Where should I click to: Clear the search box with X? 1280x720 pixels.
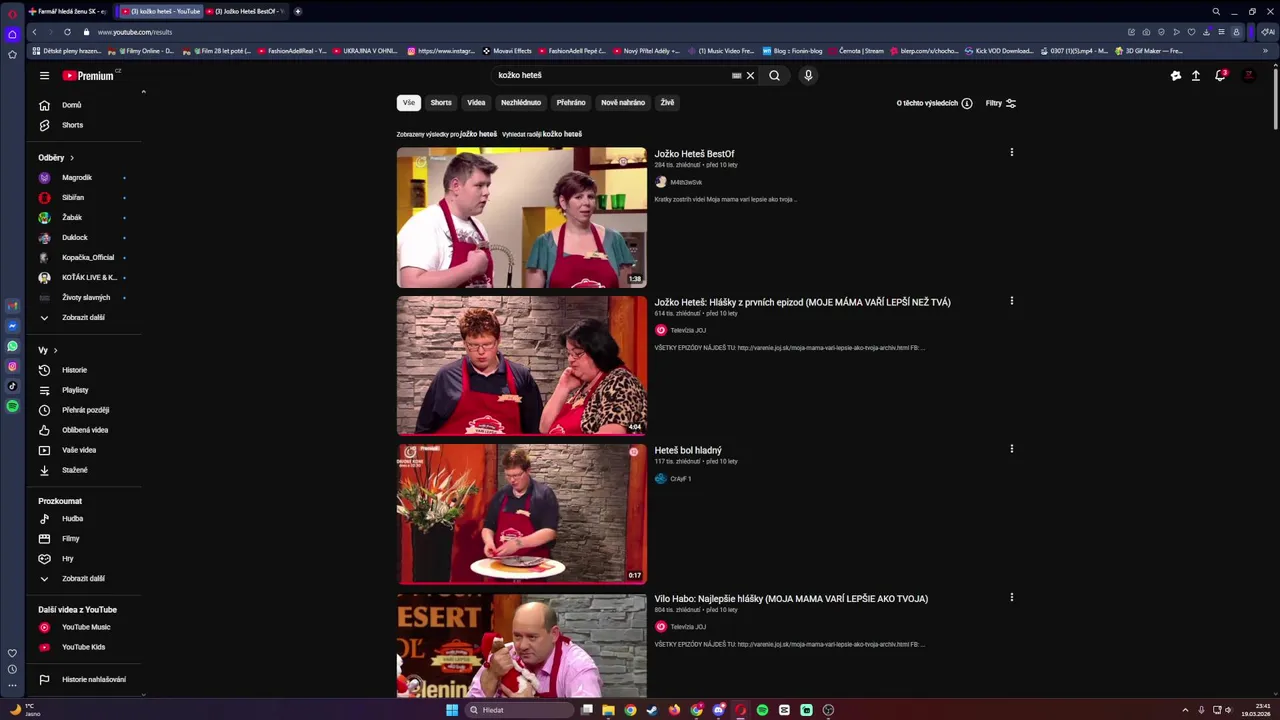pyautogui.click(x=750, y=75)
